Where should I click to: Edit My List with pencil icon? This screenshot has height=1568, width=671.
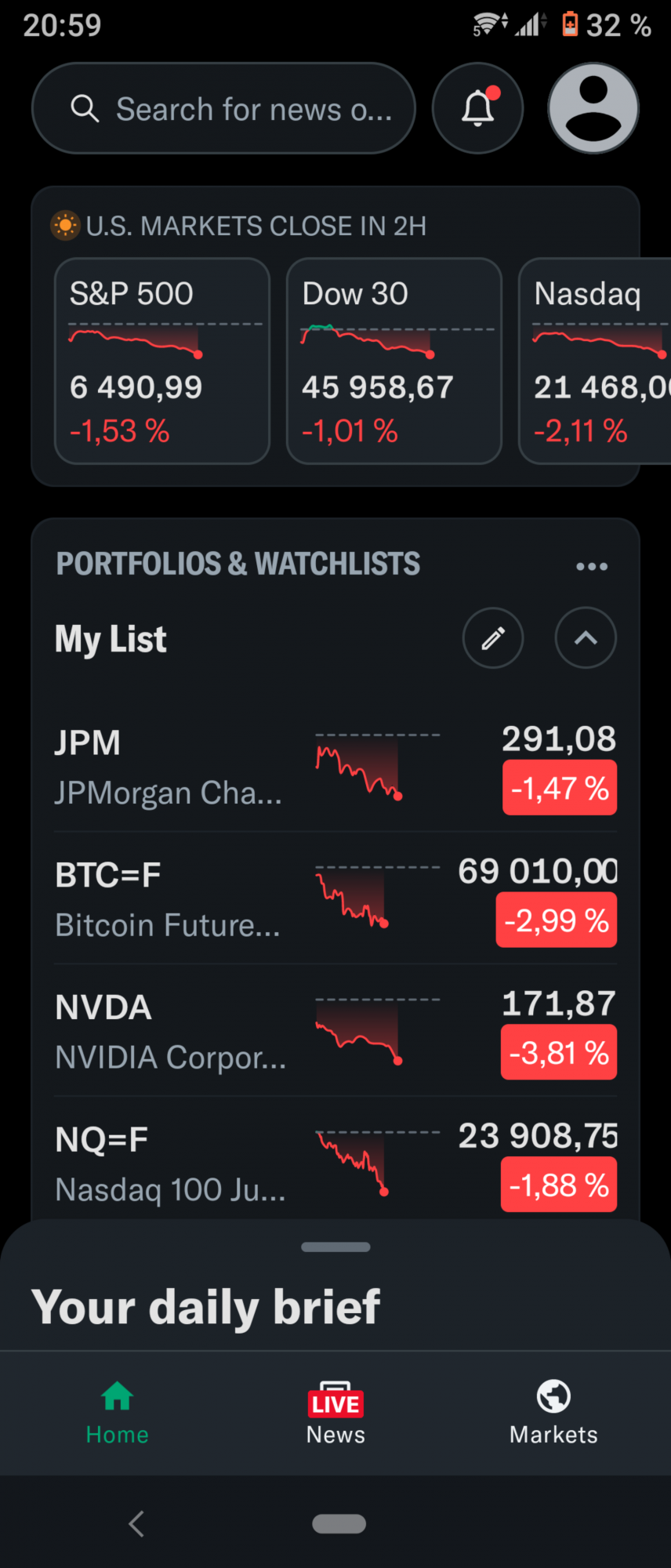point(493,638)
